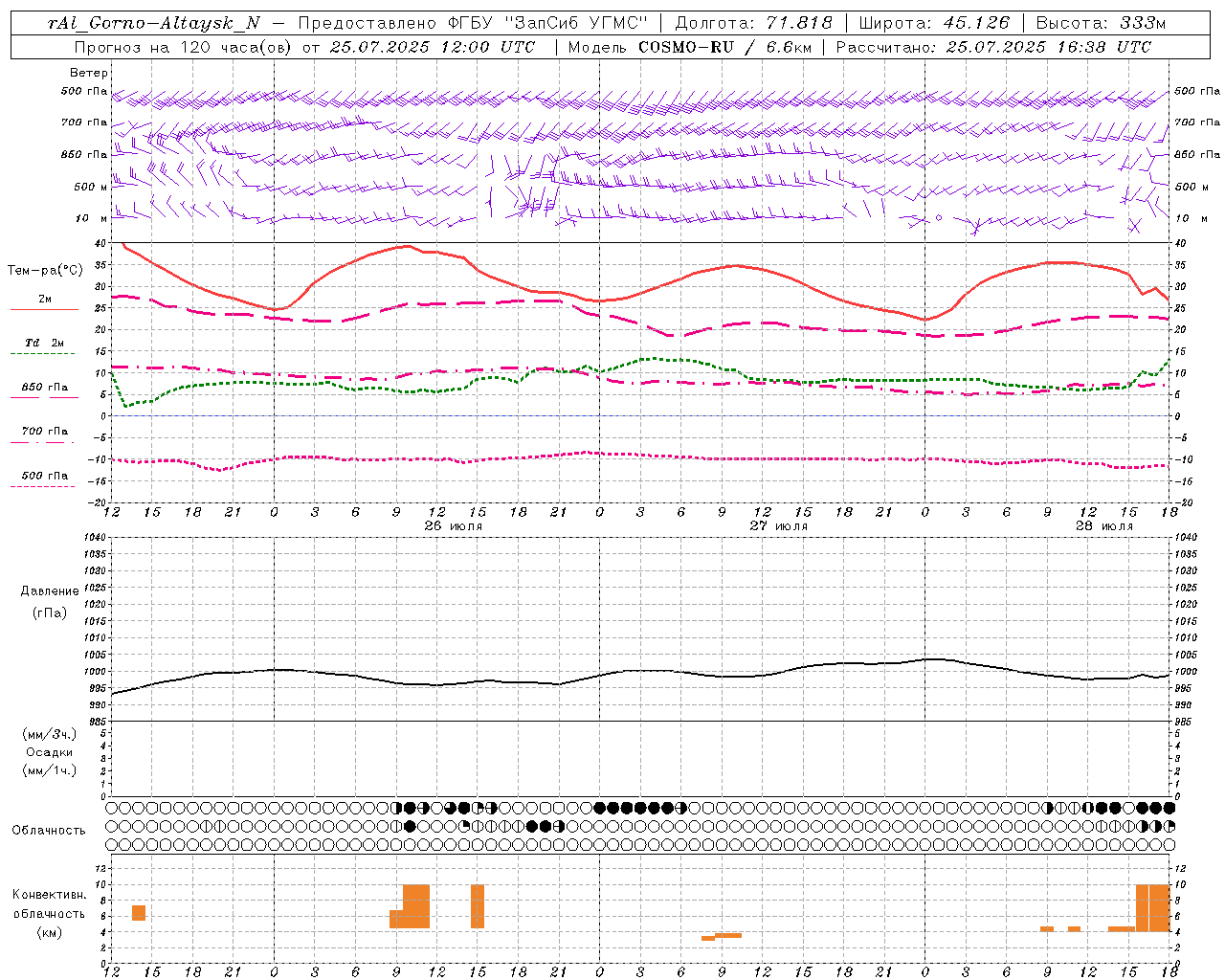
Task: Click the dash-dot 700 гПа legend line
Action: [42, 442]
